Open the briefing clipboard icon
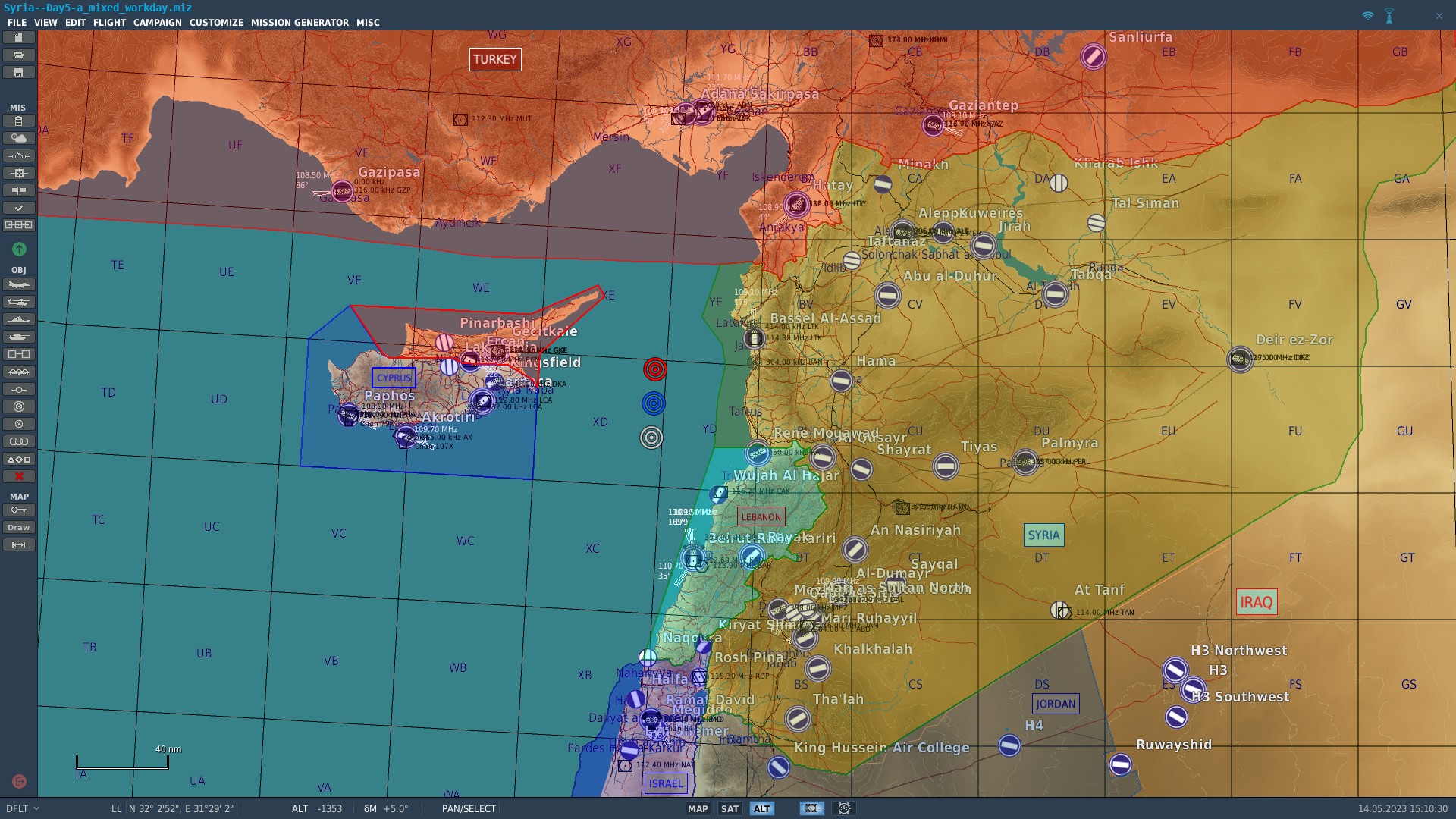 (x=19, y=121)
